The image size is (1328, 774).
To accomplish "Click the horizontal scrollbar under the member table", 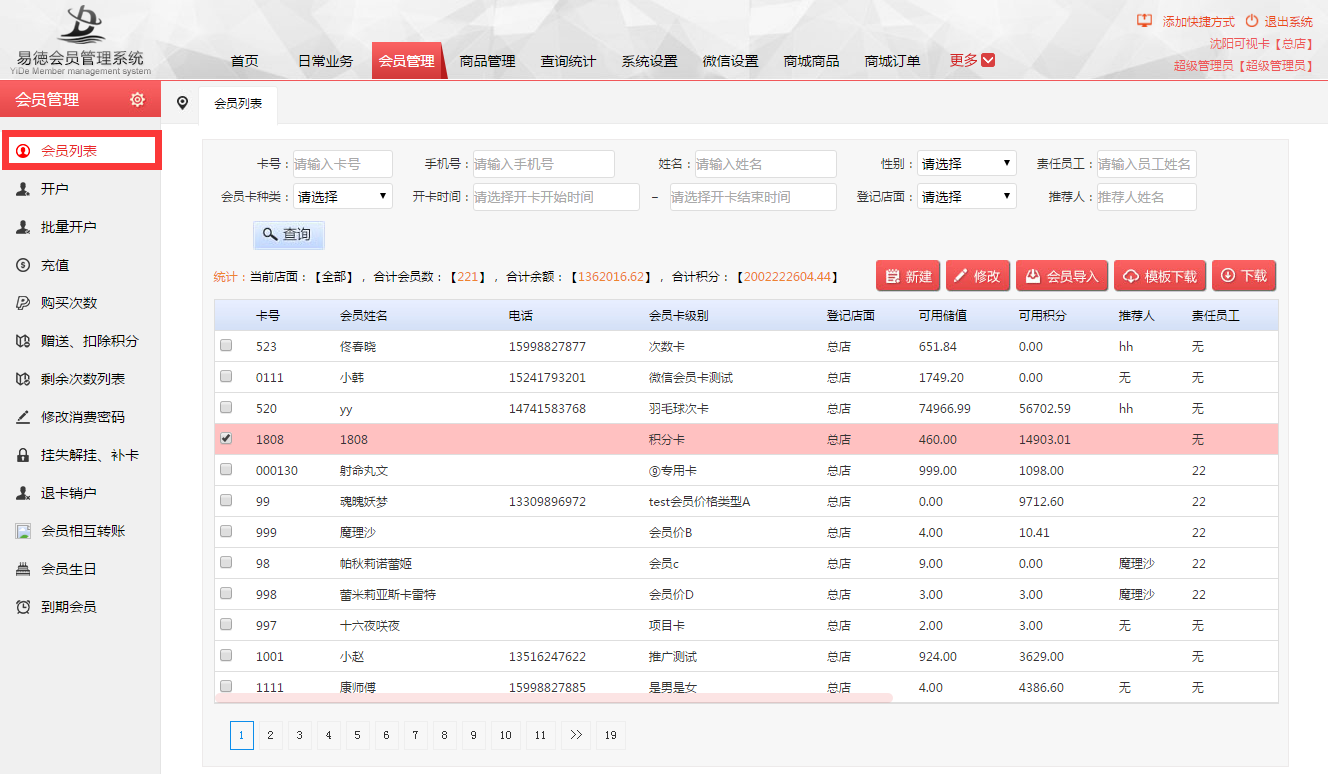I will point(554,698).
